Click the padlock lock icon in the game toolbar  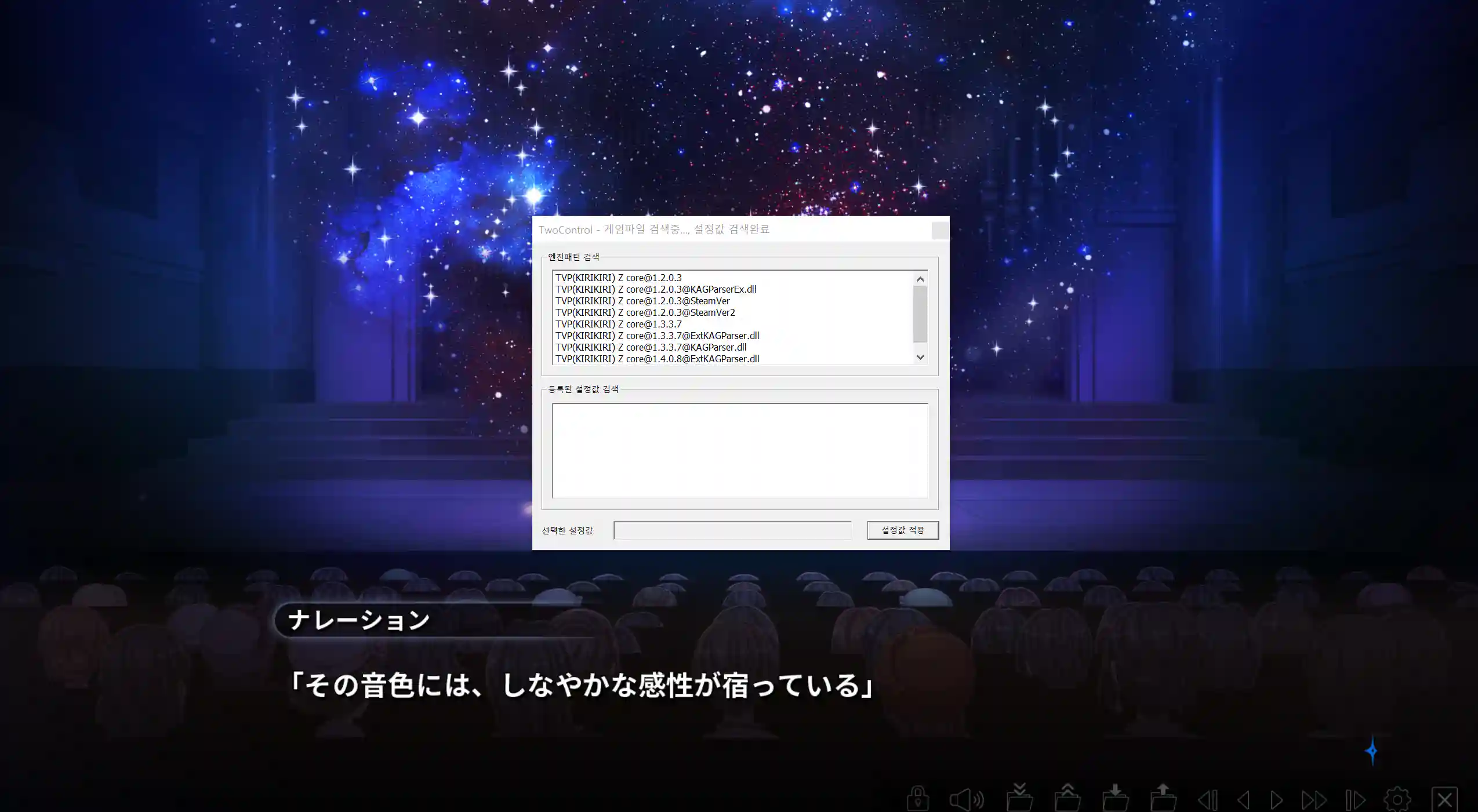[917, 799]
